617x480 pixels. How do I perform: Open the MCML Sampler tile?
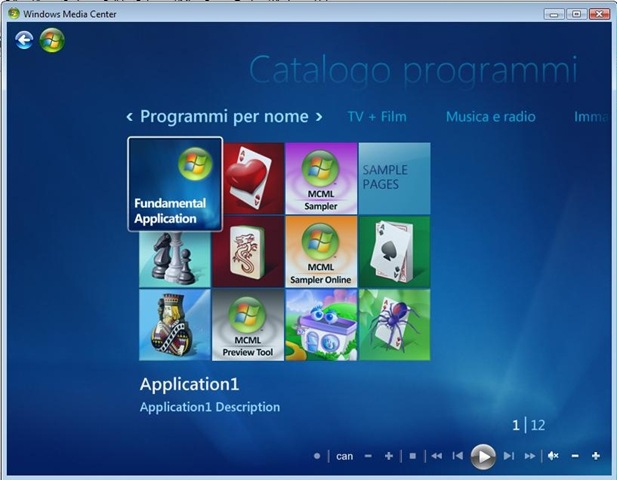tap(321, 179)
